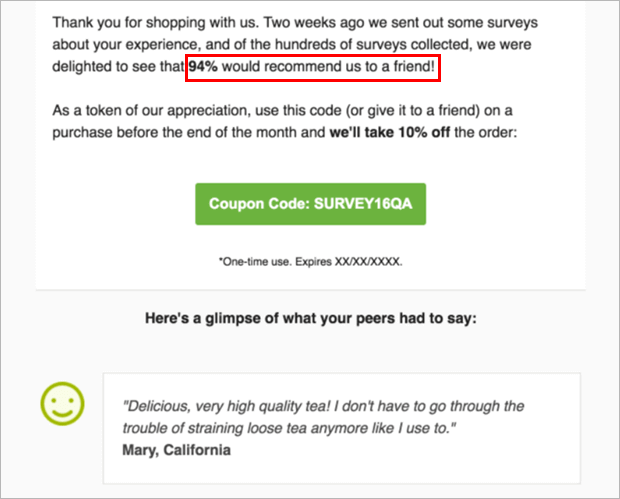Click the one-time use expiry note
This screenshot has height=499, width=620.
pyautogui.click(x=310, y=262)
